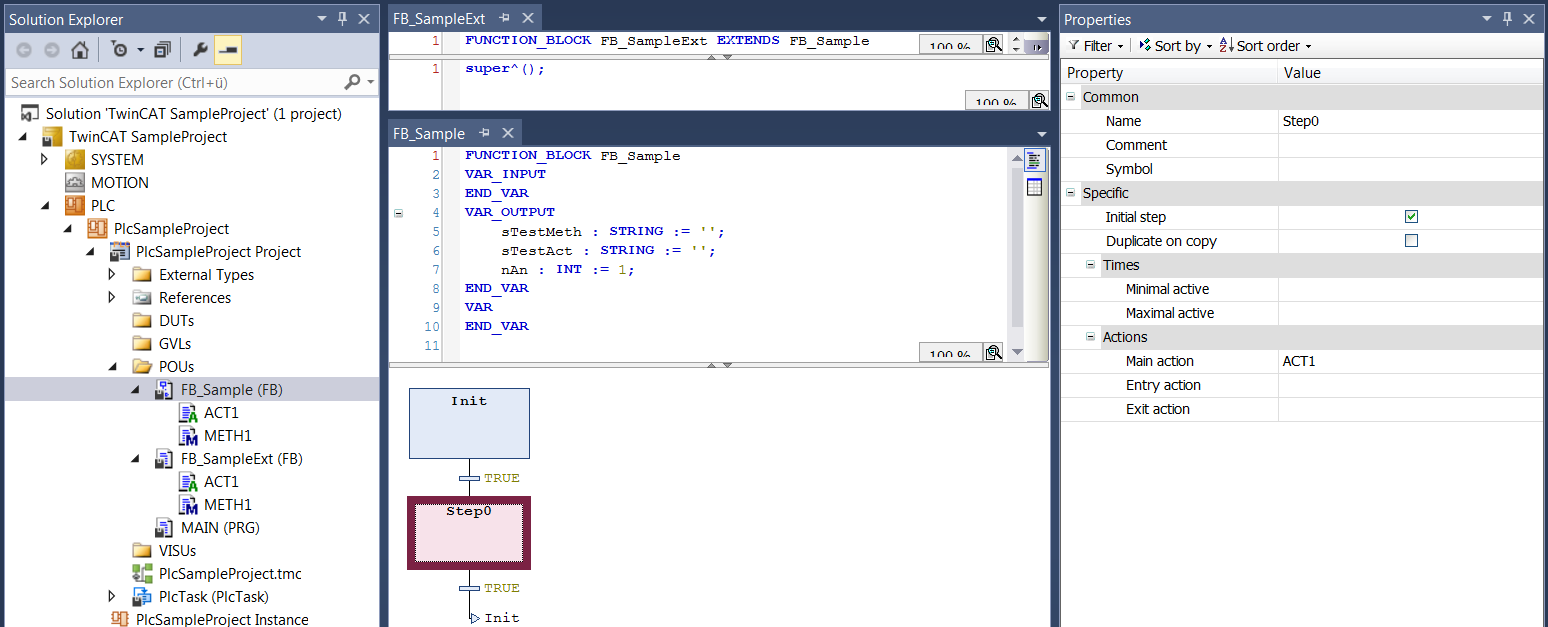The height and width of the screenshot is (627, 1548).
Task: Click ACT1 action icon under FB_Sample
Action: [188, 413]
